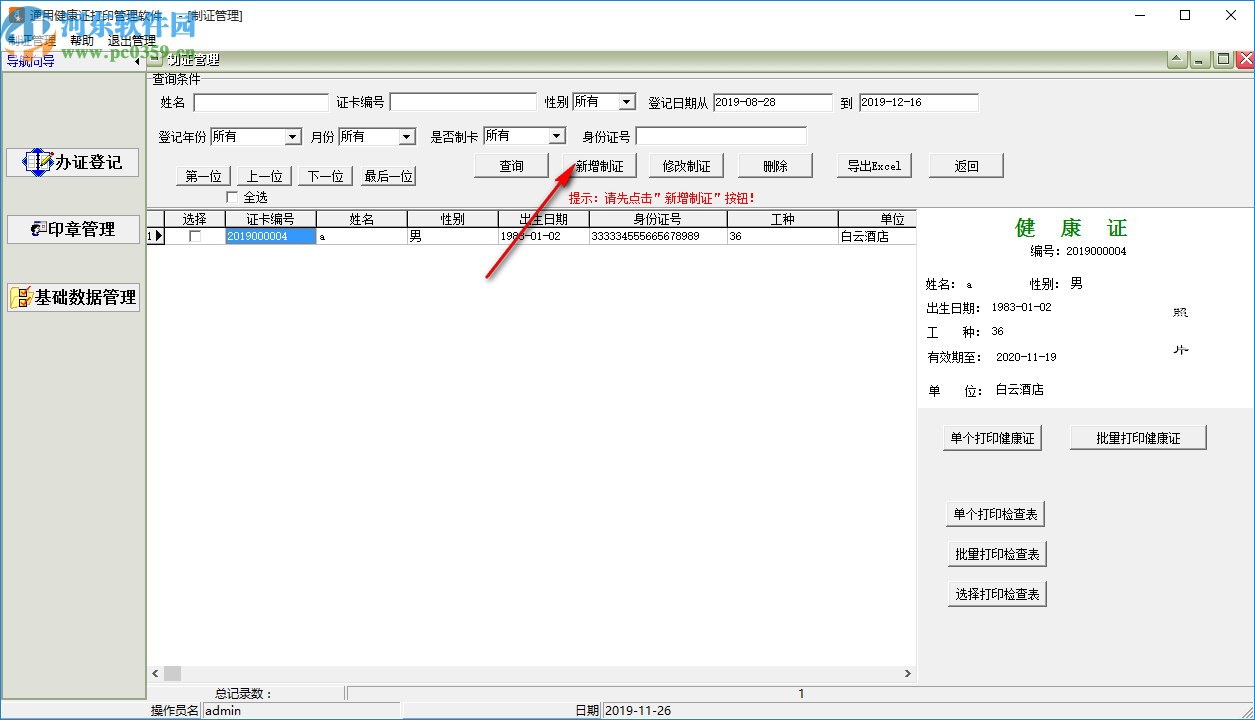The image size is (1255, 720).
Task: Click the roll-up arrow on 制证管理 panel header
Action: (1177, 60)
